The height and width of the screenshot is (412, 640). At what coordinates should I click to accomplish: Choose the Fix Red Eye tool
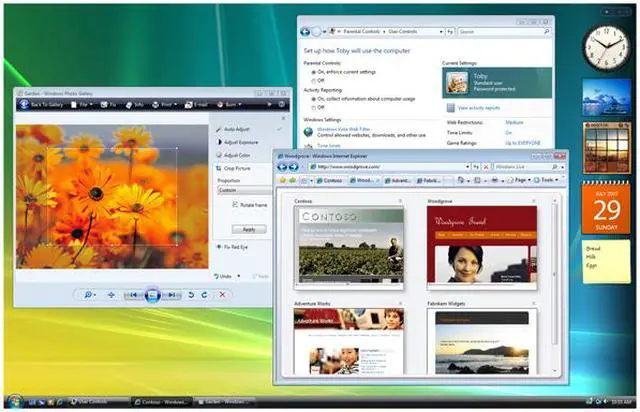(x=237, y=246)
